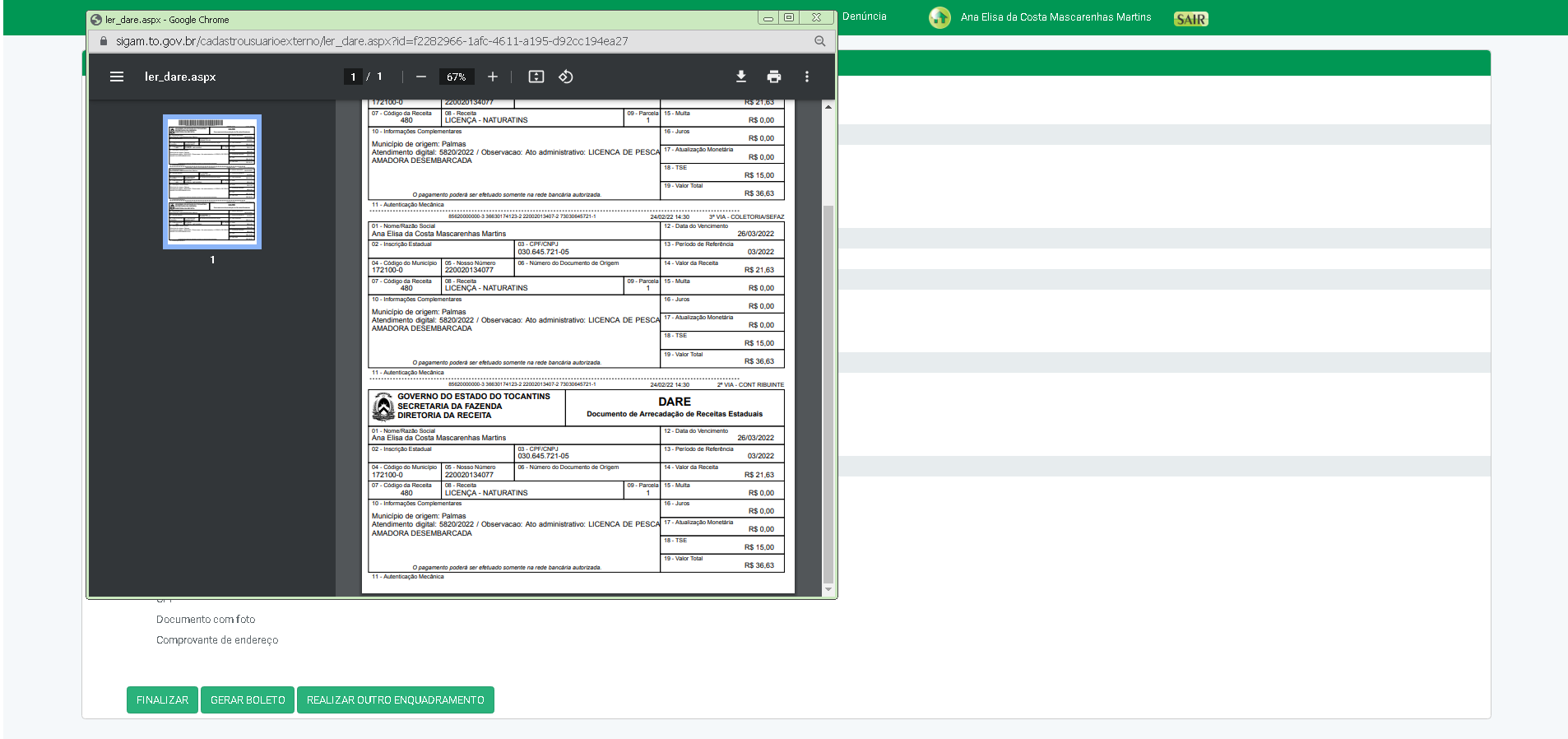Viewport: 1568px width, 739px height.
Task: Open the Denúncia menu item
Action: (865, 16)
